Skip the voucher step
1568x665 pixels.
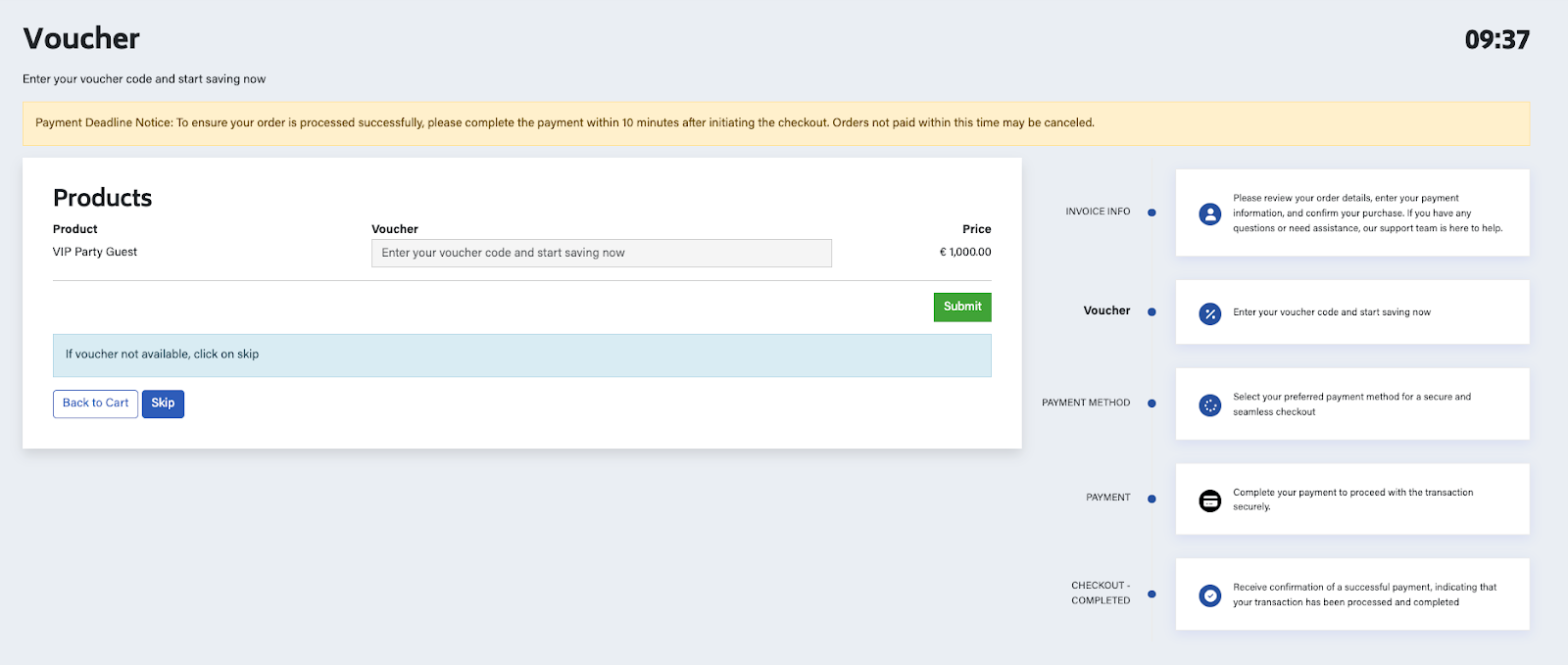pos(163,404)
